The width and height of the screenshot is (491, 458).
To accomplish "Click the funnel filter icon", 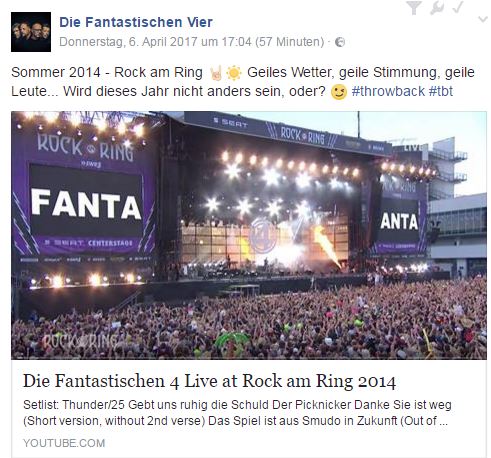I will [x=414, y=8].
